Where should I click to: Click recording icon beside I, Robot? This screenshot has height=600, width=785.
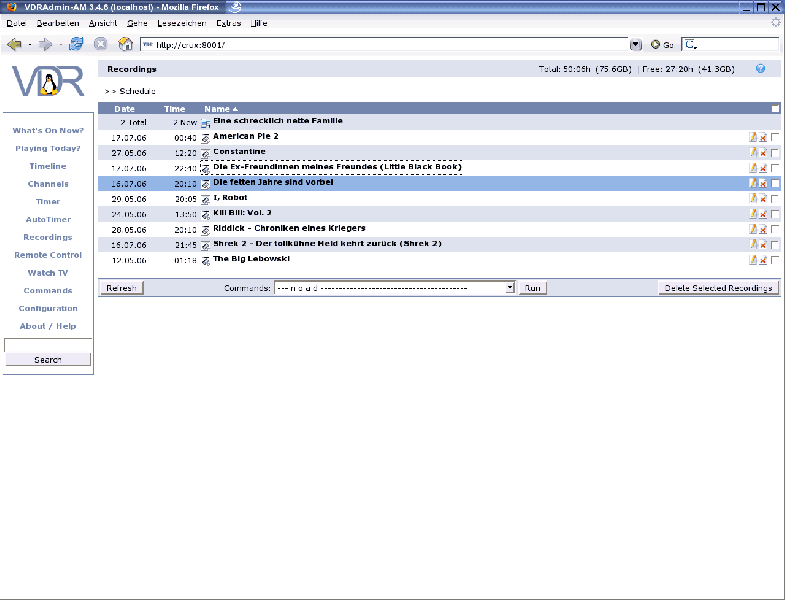pyautogui.click(x=206, y=199)
